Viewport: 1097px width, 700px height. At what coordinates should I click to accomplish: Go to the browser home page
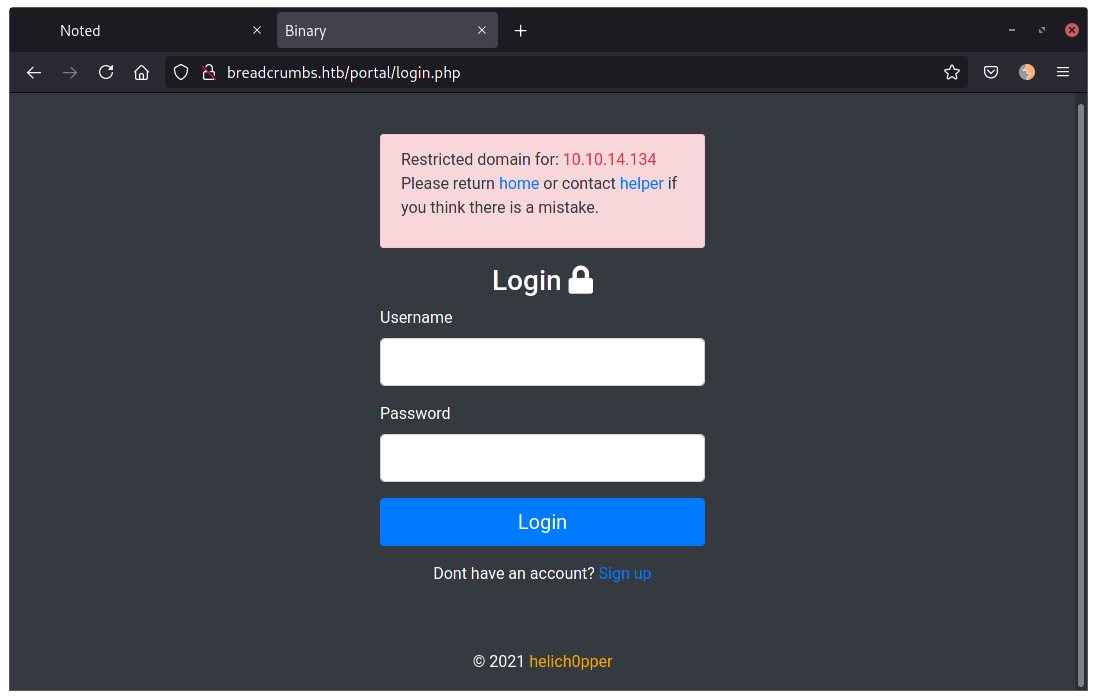(141, 72)
